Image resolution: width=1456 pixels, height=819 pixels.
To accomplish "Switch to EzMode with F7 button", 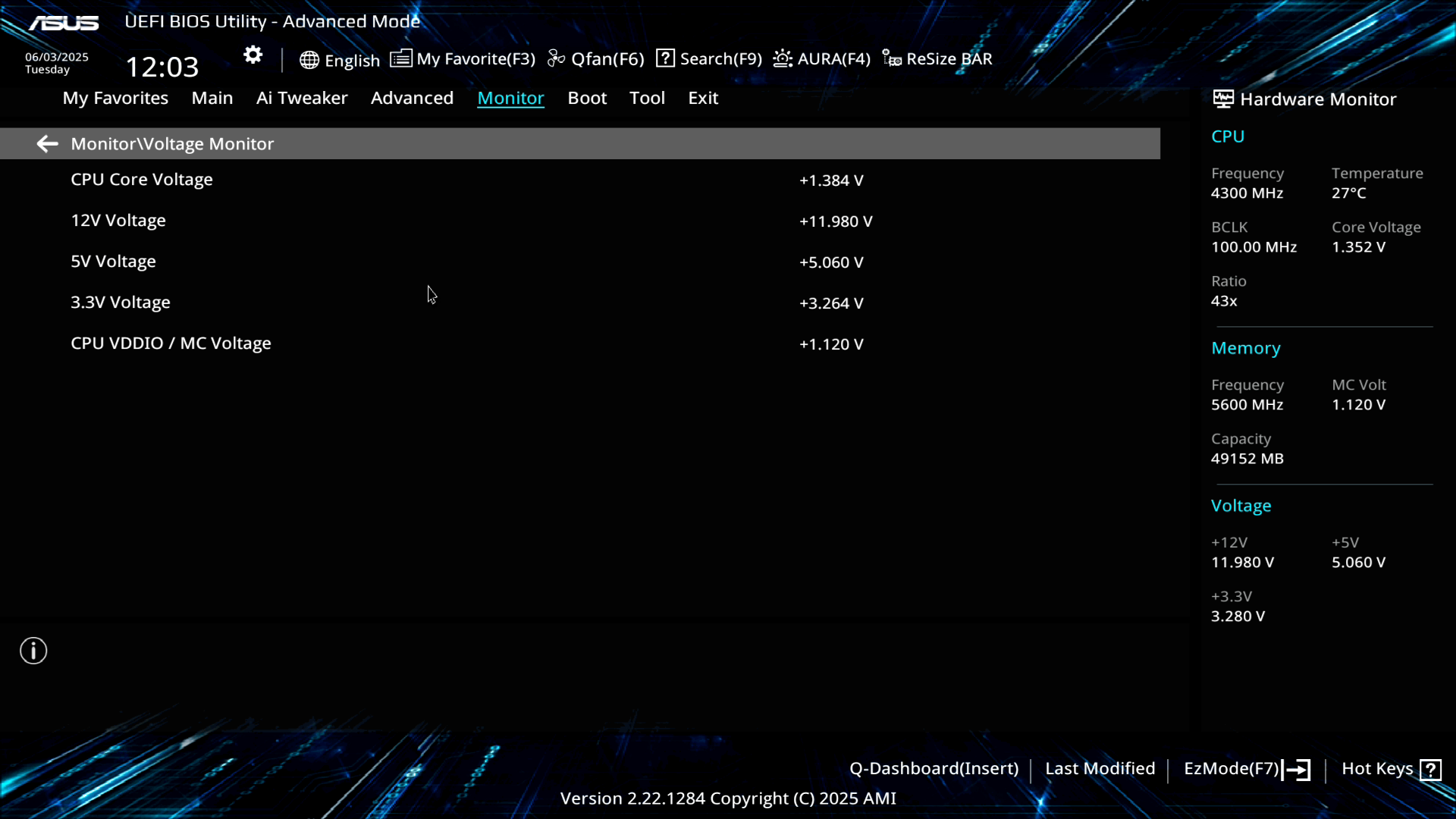I will coord(1247,769).
